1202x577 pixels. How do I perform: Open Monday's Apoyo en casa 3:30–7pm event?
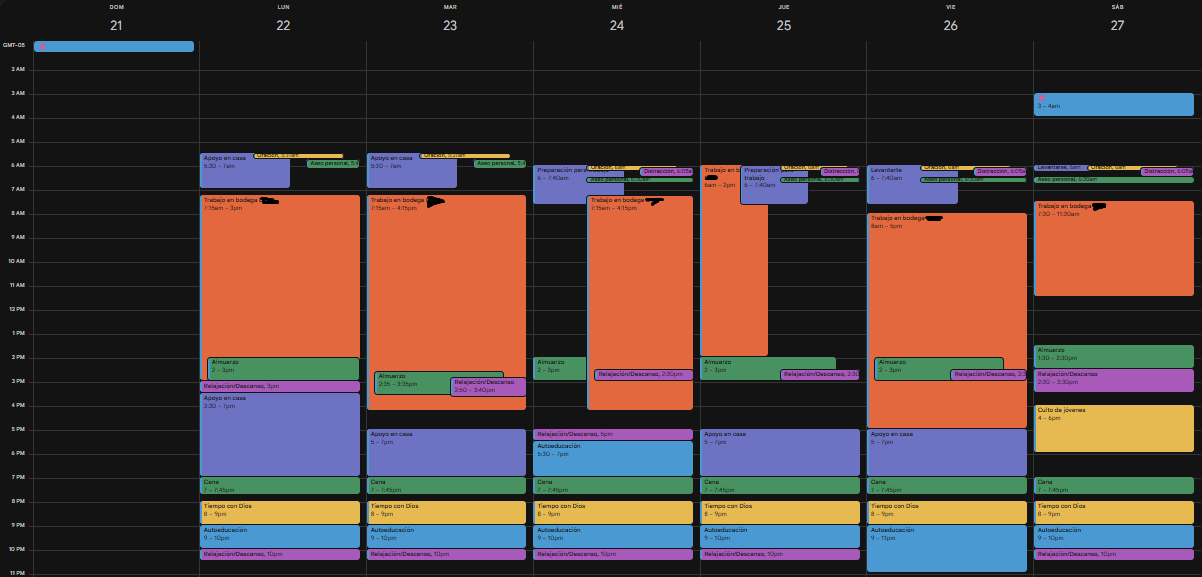[280, 435]
